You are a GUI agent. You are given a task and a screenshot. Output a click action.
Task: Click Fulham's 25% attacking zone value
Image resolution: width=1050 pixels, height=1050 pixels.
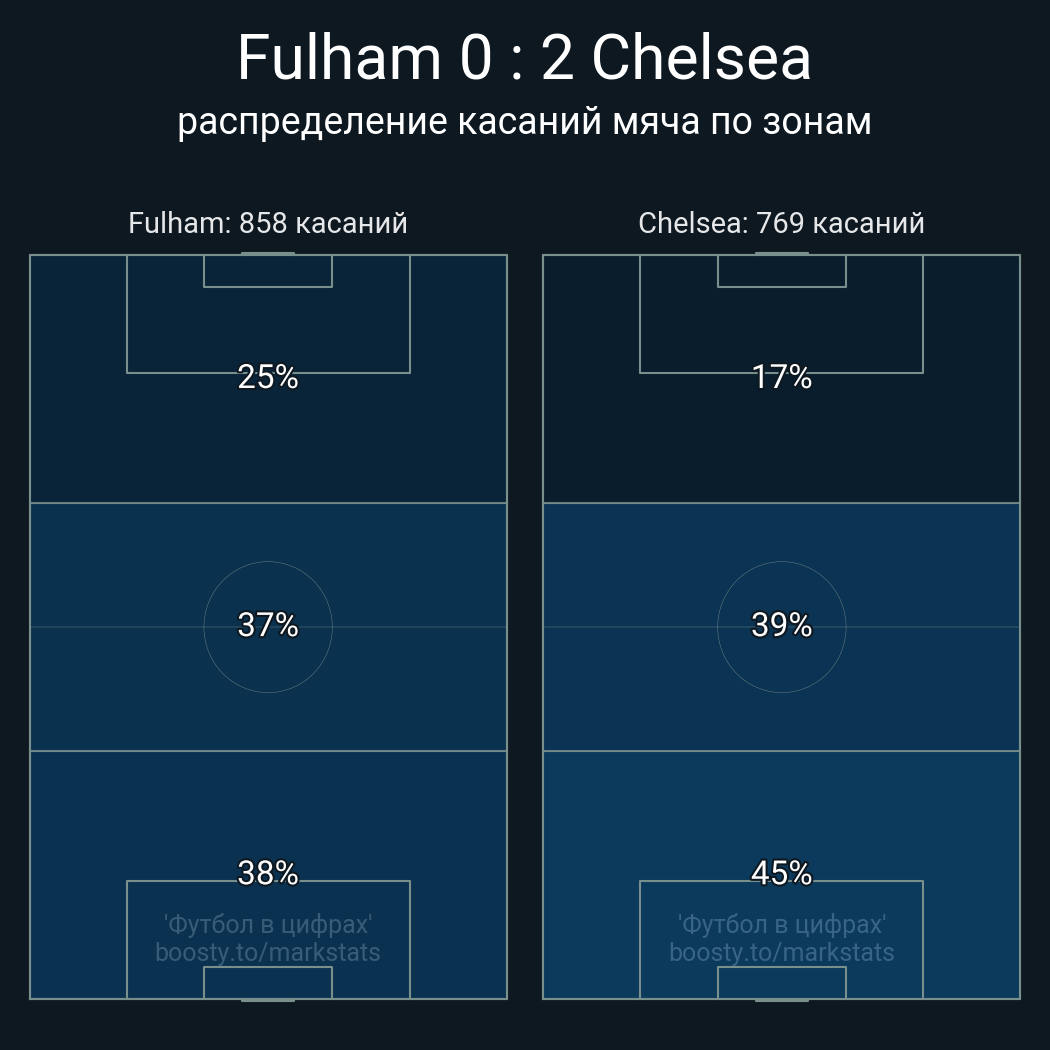(x=268, y=377)
